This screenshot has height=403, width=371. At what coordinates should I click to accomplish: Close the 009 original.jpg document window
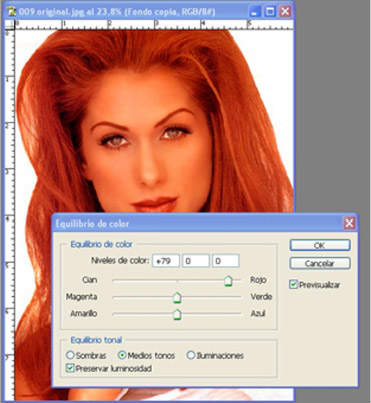tap(285, 12)
